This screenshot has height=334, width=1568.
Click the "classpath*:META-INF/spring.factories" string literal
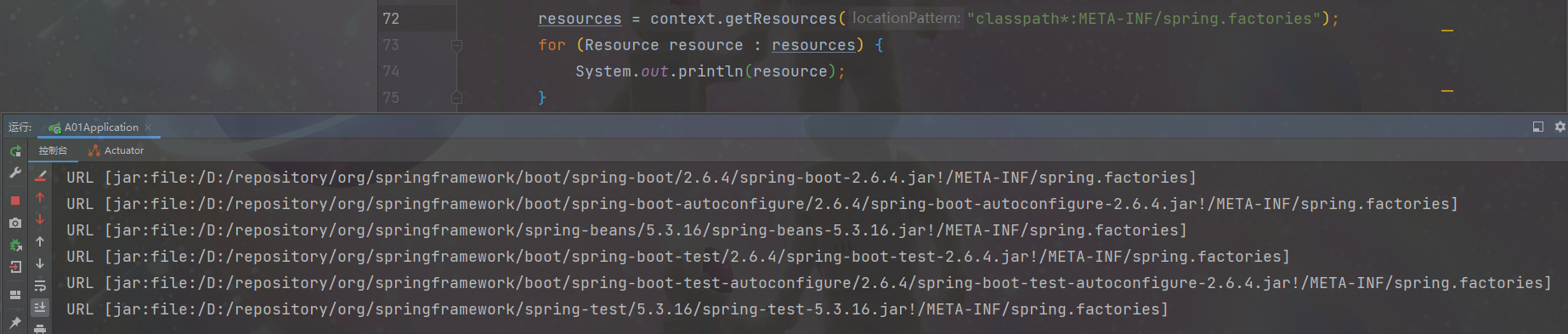tap(1144, 19)
